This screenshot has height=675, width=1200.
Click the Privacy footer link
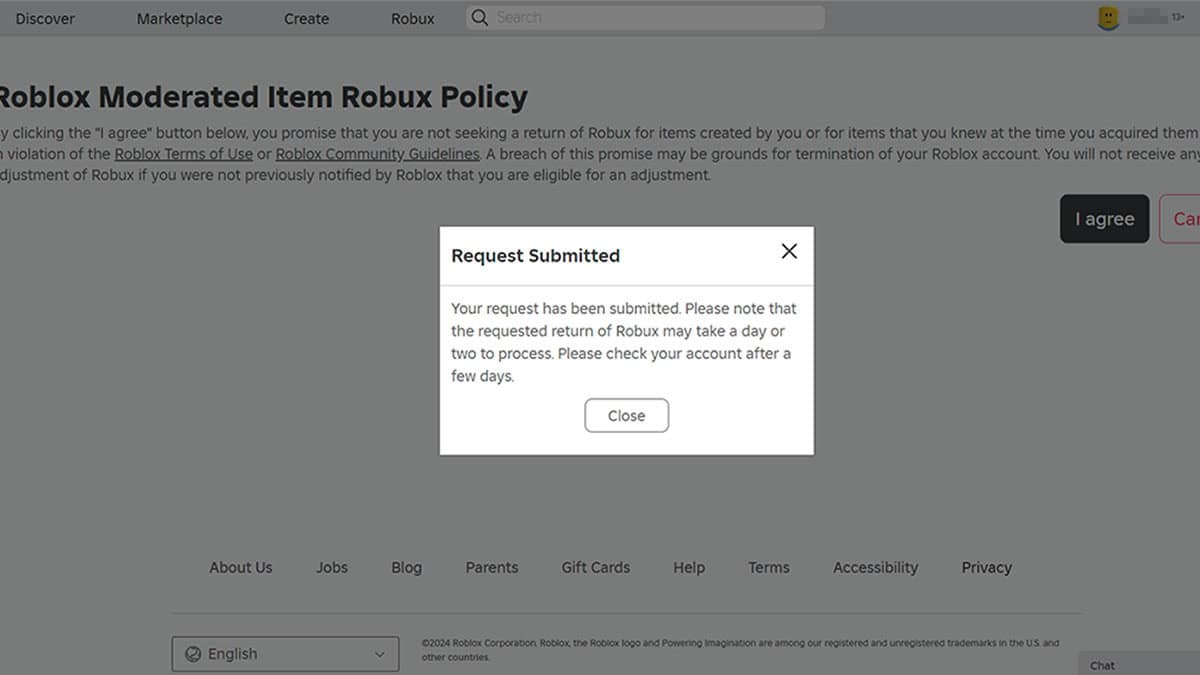click(986, 567)
